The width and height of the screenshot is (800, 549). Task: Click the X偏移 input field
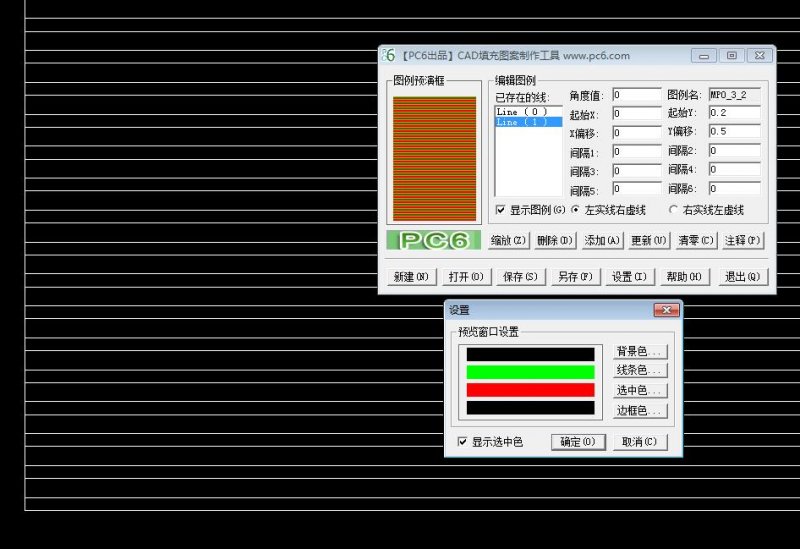pyautogui.click(x=637, y=133)
